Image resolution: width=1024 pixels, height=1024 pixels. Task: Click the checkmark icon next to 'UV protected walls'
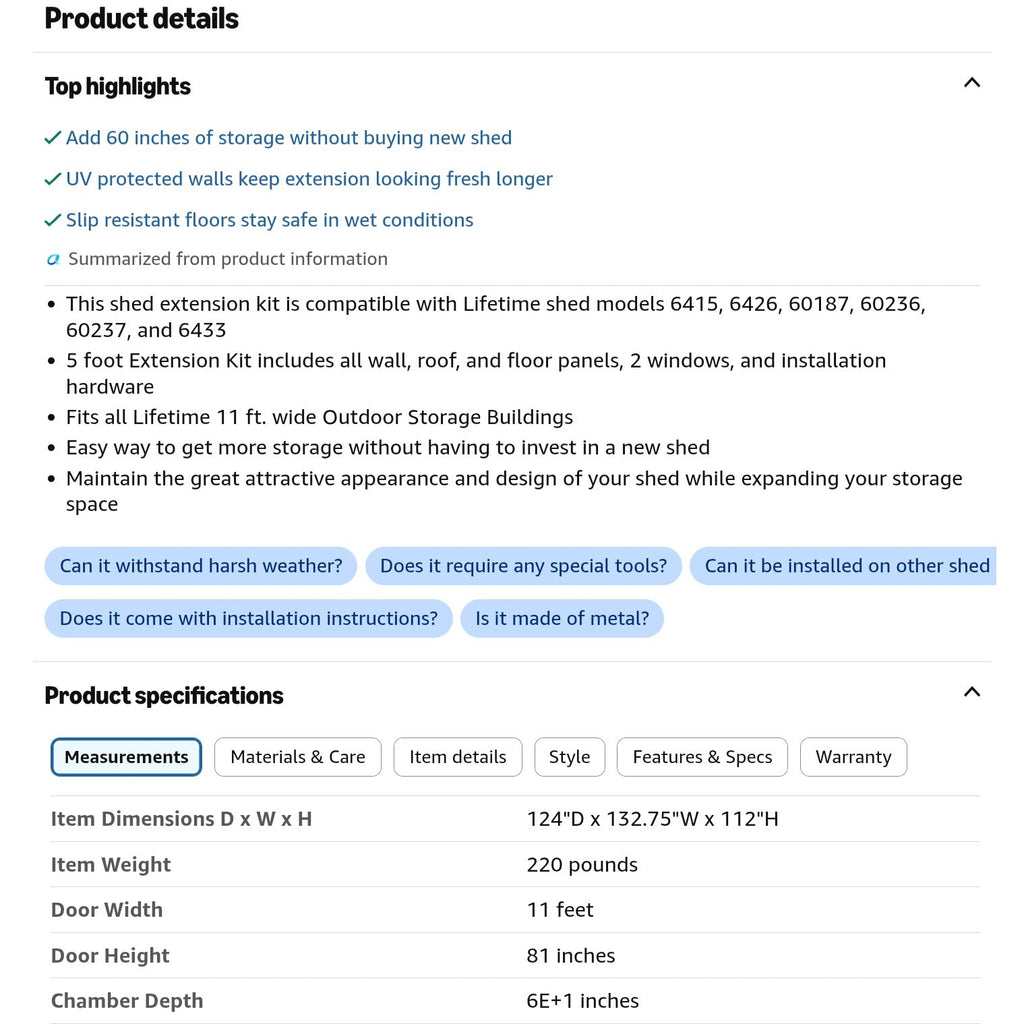coord(53,179)
